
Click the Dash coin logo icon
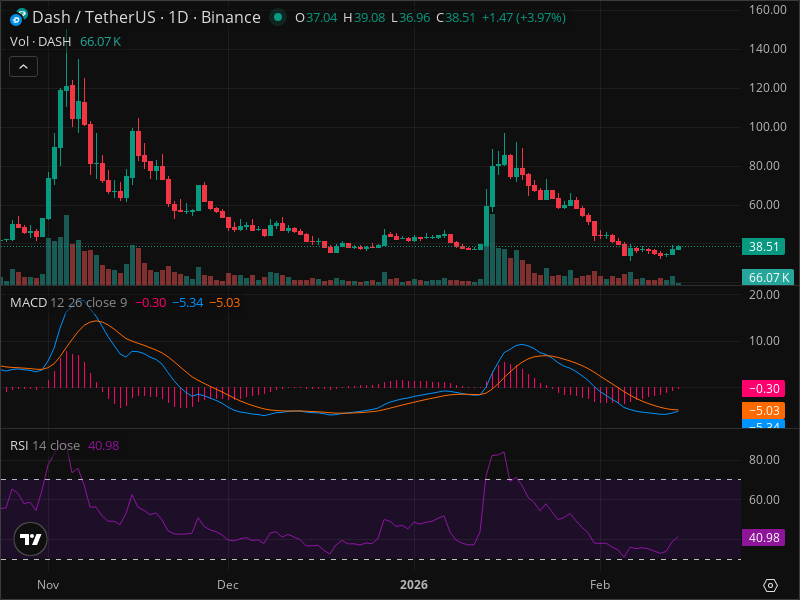tap(18, 17)
